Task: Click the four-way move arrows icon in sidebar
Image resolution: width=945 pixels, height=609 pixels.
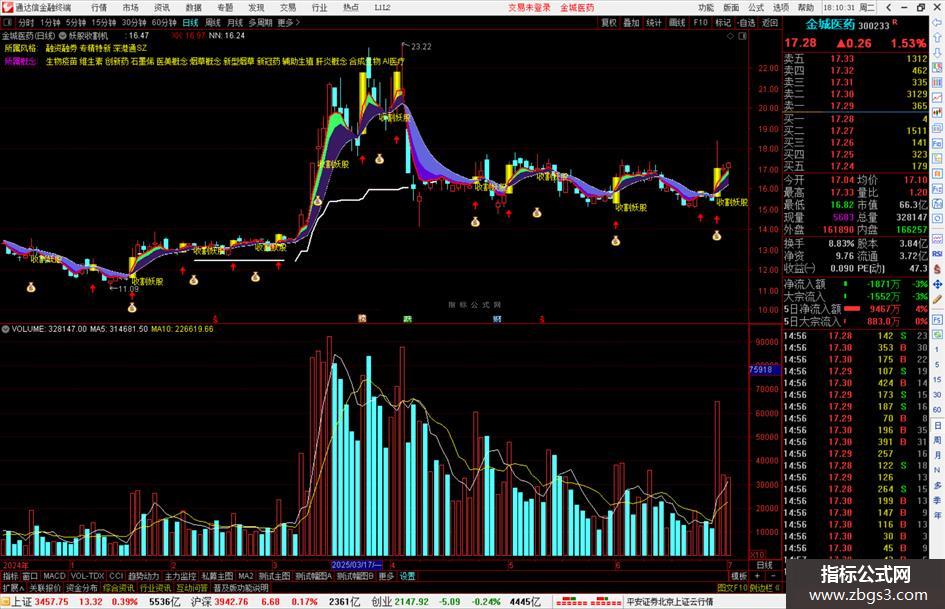Action: click(x=937, y=284)
